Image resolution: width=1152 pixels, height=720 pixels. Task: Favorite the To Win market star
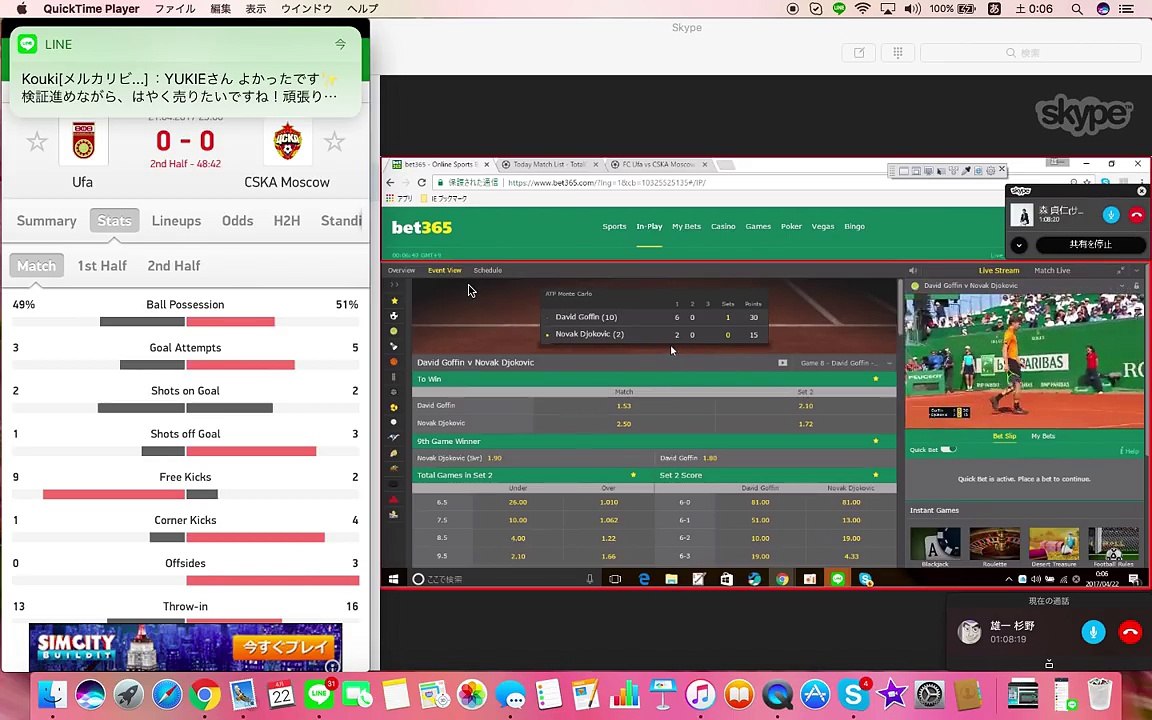[876, 379]
